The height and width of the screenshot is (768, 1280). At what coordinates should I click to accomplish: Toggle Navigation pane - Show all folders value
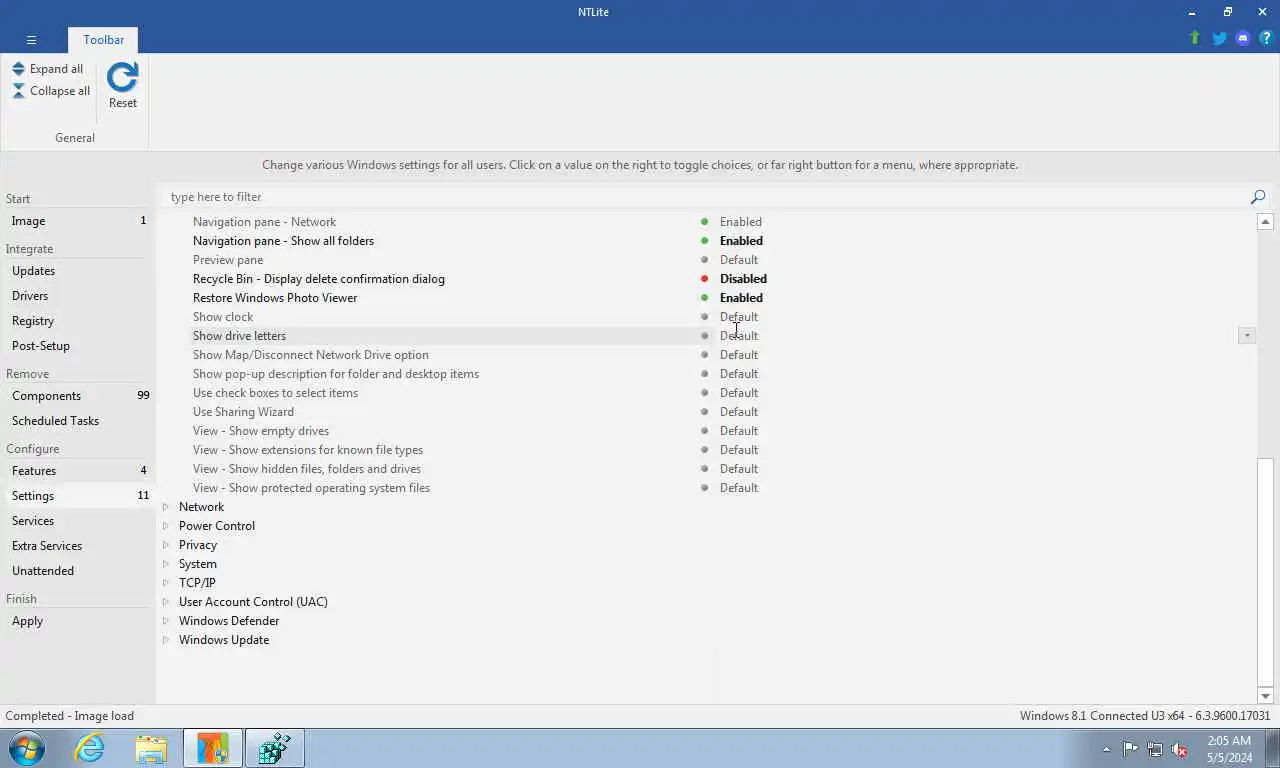(x=741, y=241)
